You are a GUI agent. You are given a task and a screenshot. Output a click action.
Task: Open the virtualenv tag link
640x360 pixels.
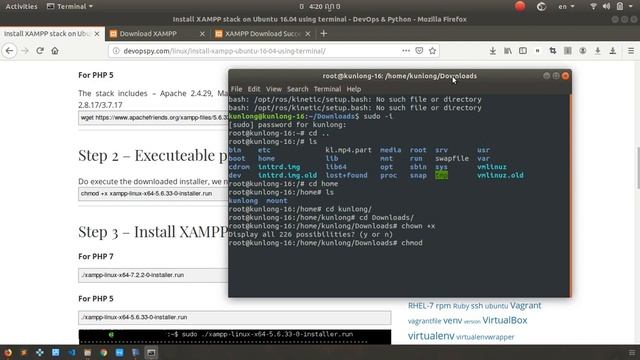[431, 336]
